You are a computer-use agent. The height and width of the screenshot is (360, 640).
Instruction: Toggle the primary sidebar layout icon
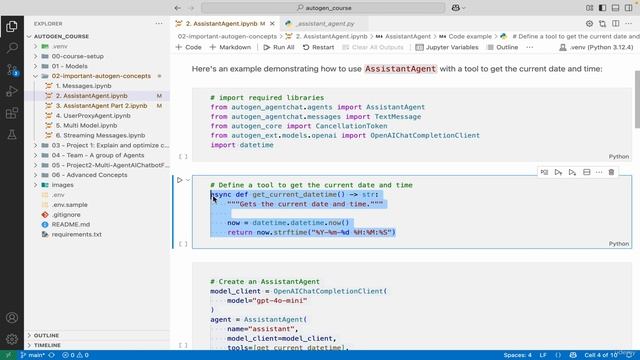[x=602, y=8]
